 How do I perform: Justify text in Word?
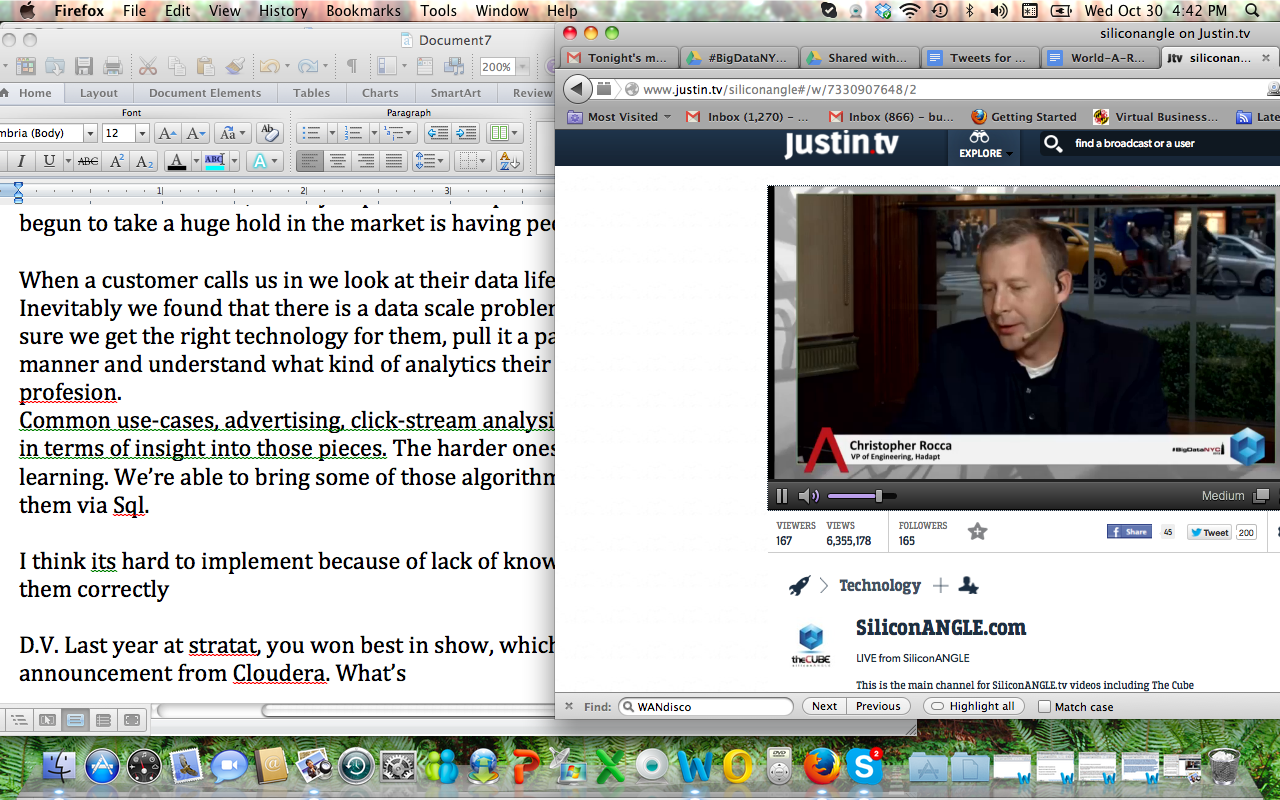(x=393, y=161)
